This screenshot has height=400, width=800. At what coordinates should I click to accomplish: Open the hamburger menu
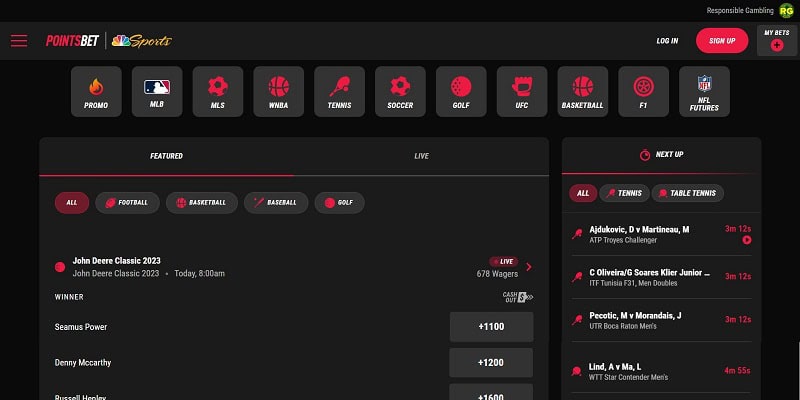19,41
